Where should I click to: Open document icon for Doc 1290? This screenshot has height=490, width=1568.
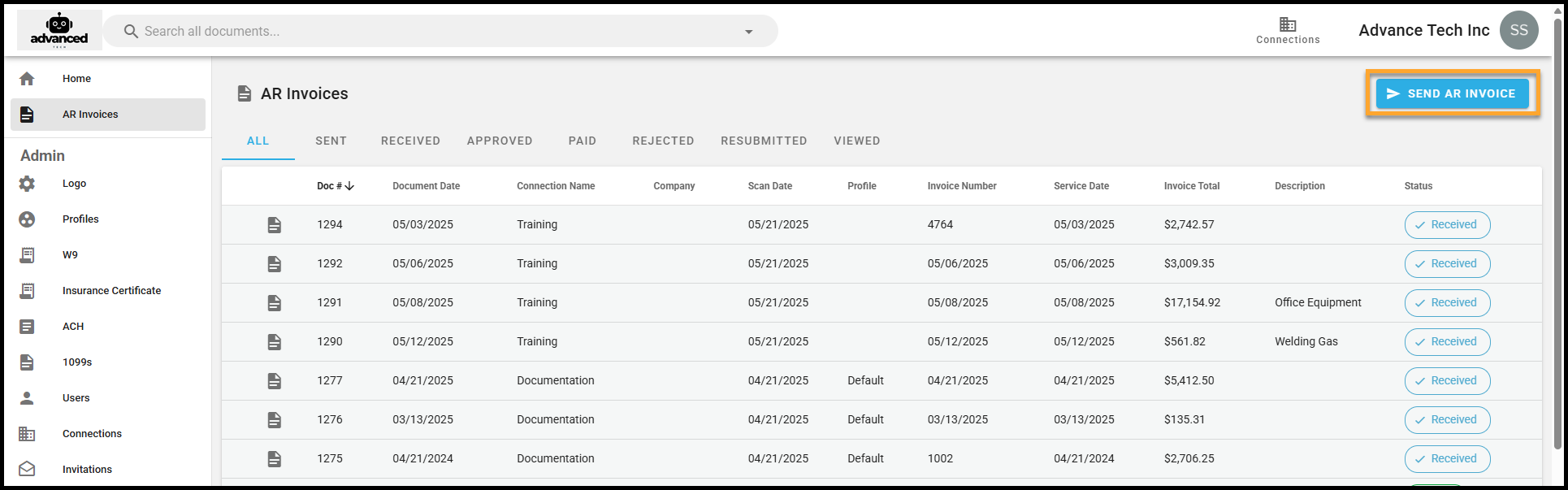click(275, 342)
